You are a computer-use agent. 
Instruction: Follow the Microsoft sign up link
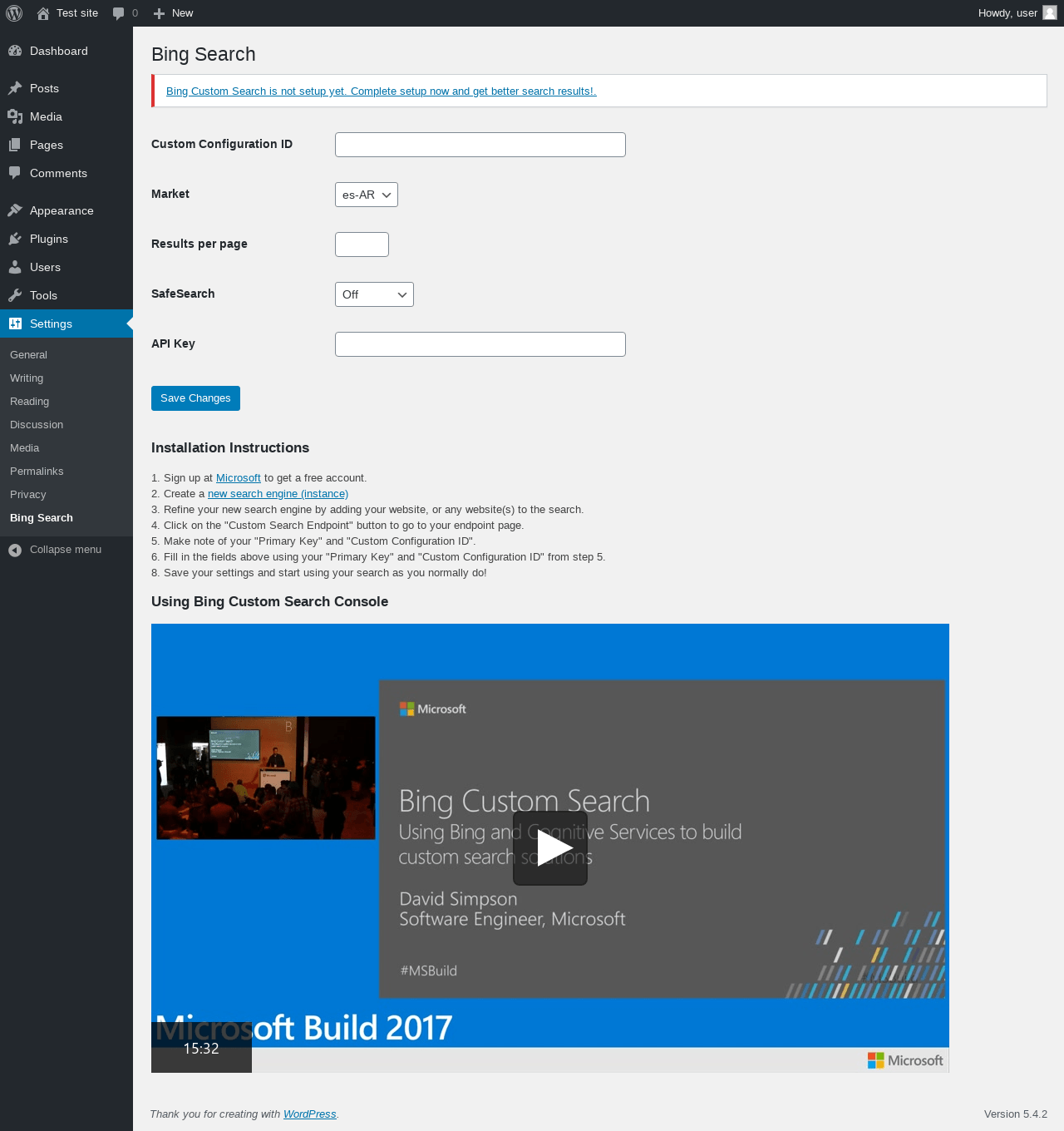click(x=239, y=478)
